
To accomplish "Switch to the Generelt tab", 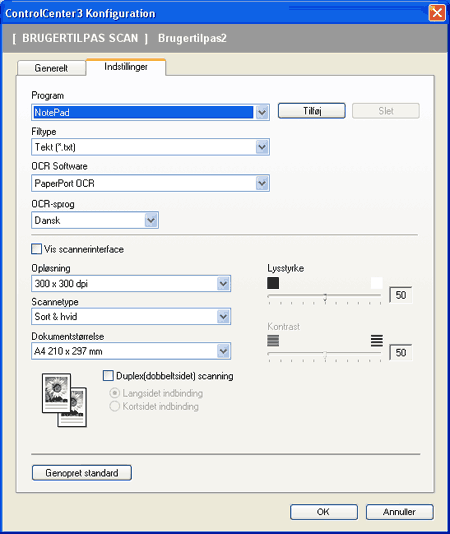I will tap(51, 68).
